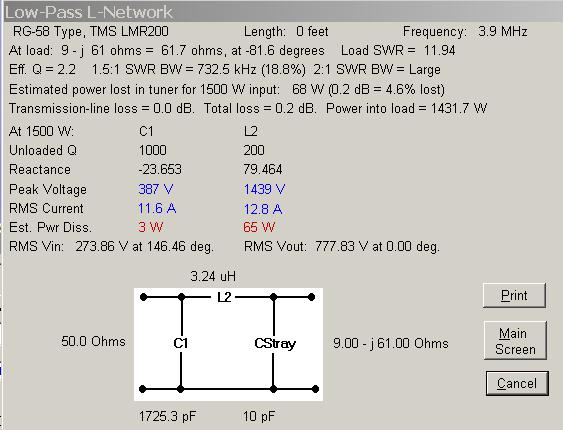563x430 pixels.
Task: Click the Print button
Action: click(x=514, y=295)
